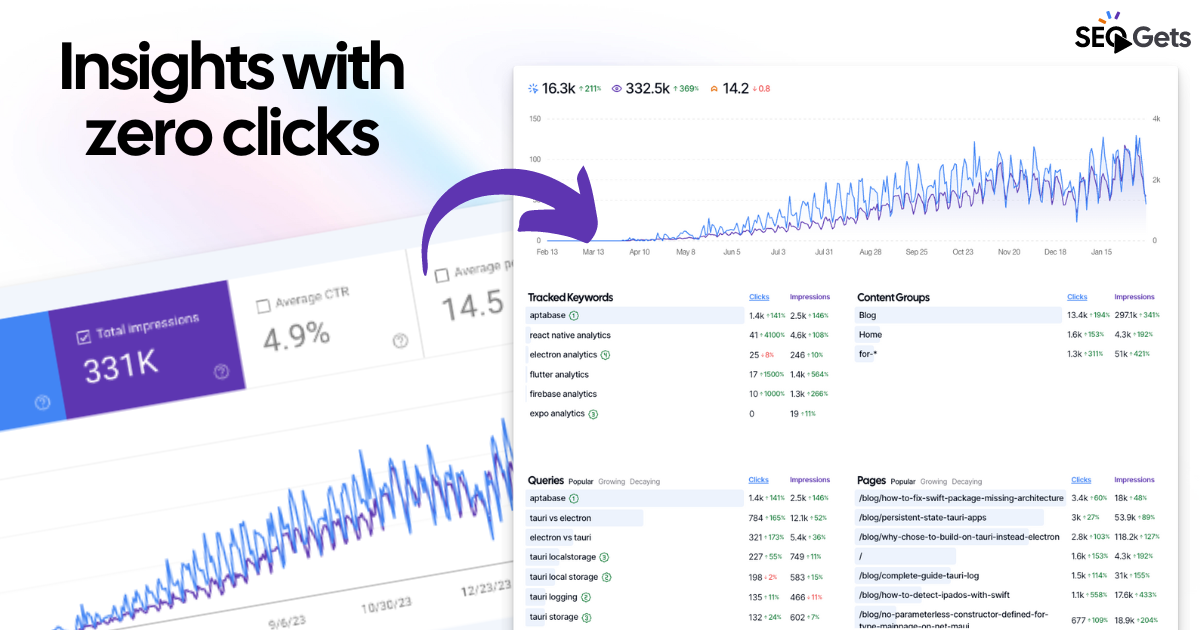Sort Pages by Impressions
1200x630 pixels.
(x=1134, y=480)
